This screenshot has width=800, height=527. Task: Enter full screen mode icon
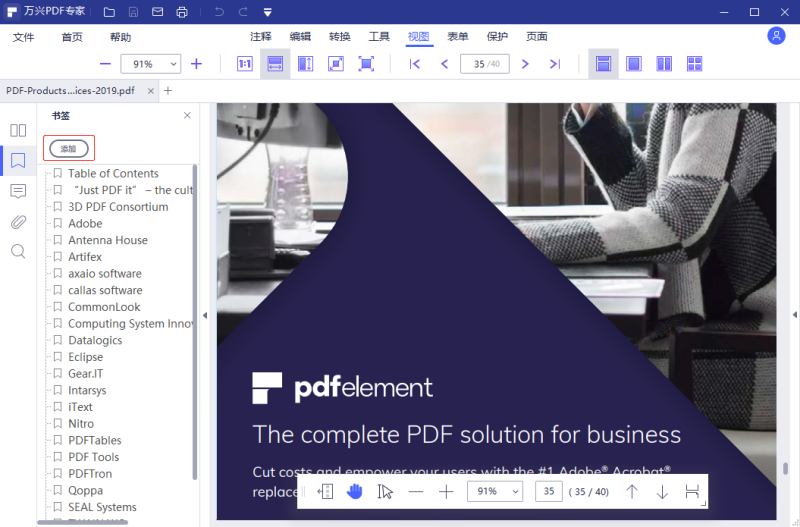coord(366,64)
